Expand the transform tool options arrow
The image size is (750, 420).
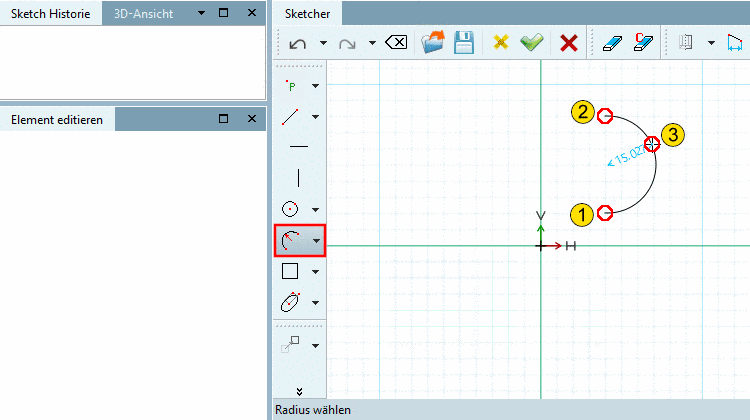coord(316,345)
